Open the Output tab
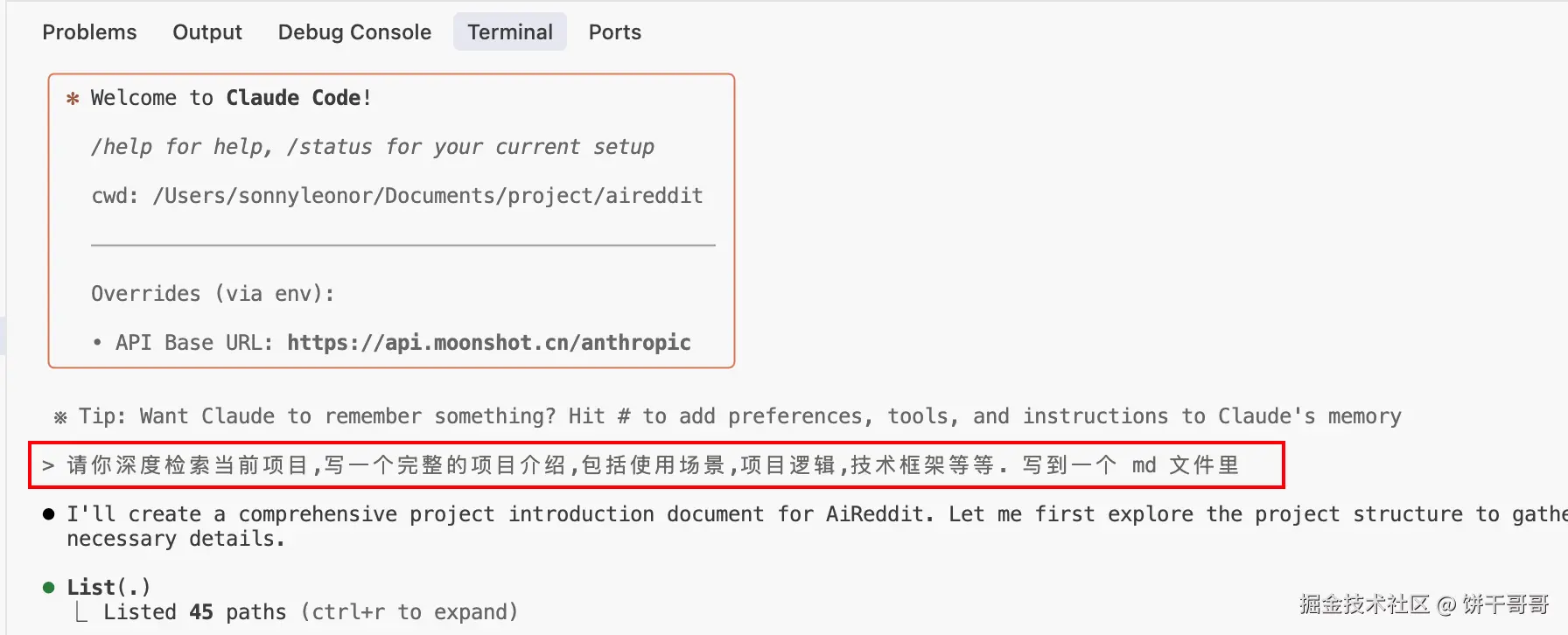 [x=207, y=32]
